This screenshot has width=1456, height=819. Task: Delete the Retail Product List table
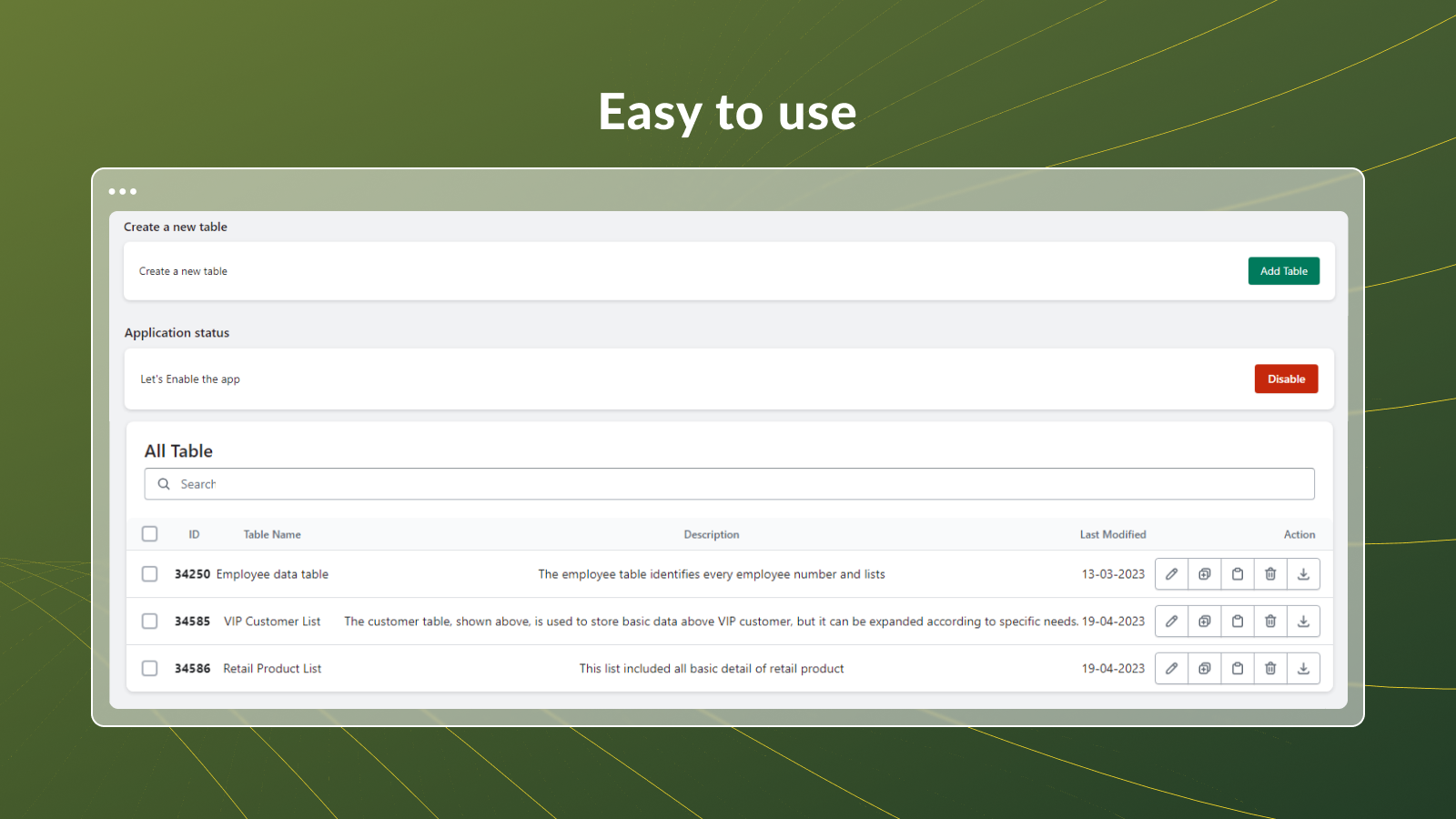[x=1270, y=669]
